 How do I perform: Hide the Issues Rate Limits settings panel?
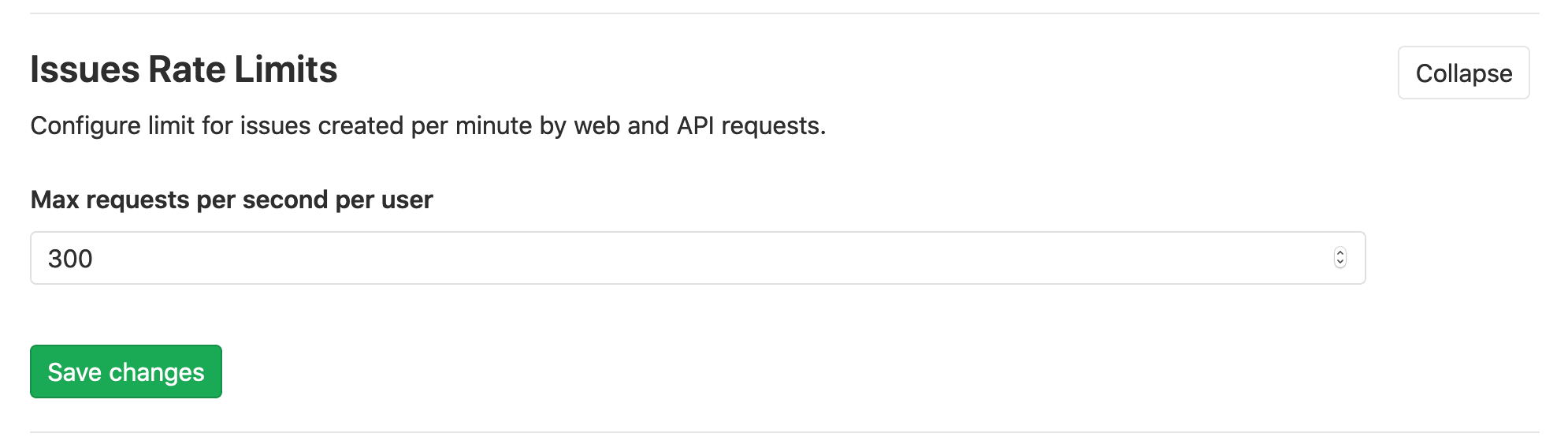tap(1463, 73)
